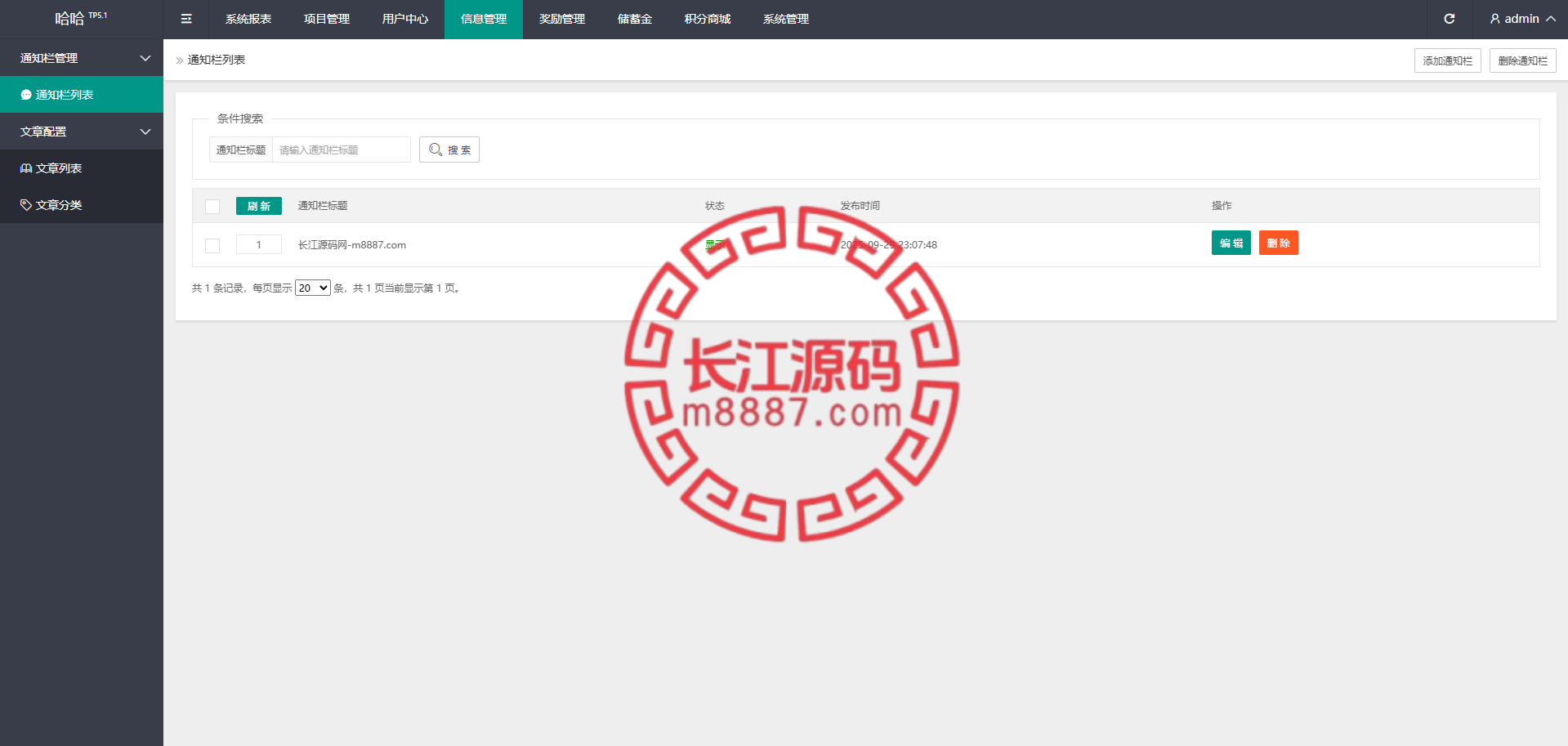Check the select-all checkbox in table header
Image resolution: width=1568 pixels, height=746 pixels.
point(212,206)
